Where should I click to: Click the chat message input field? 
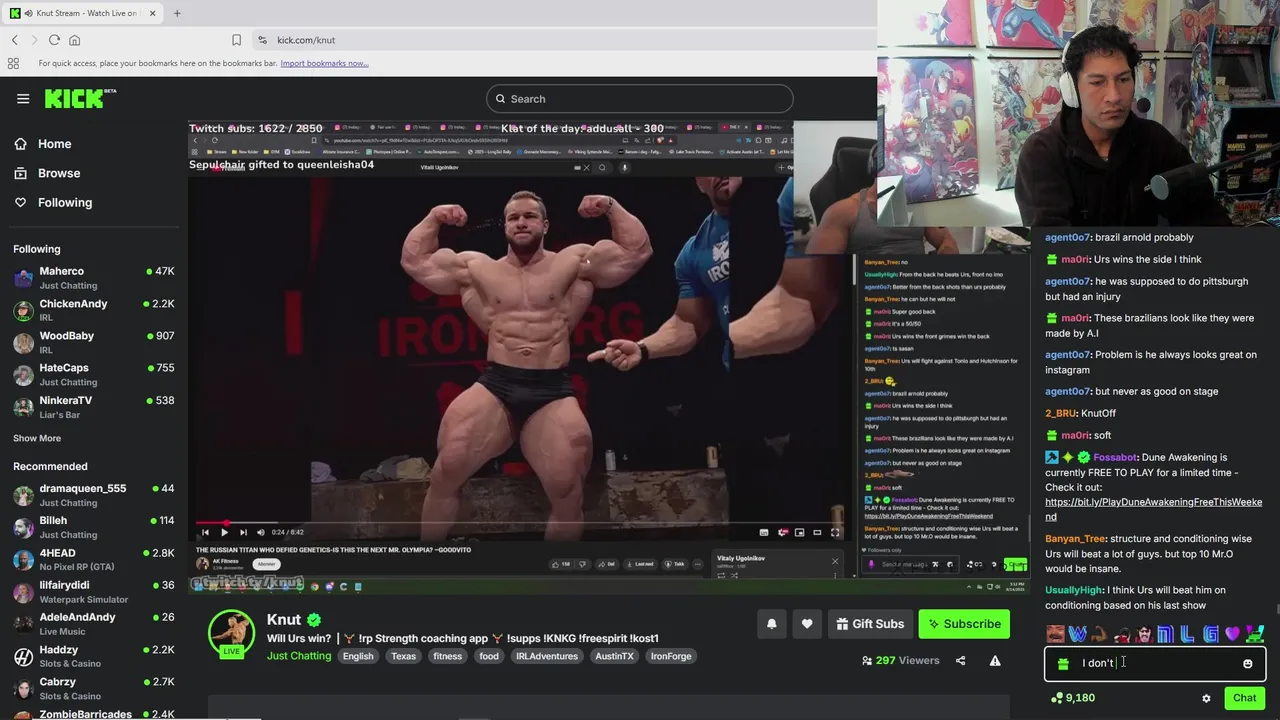[1155, 663]
